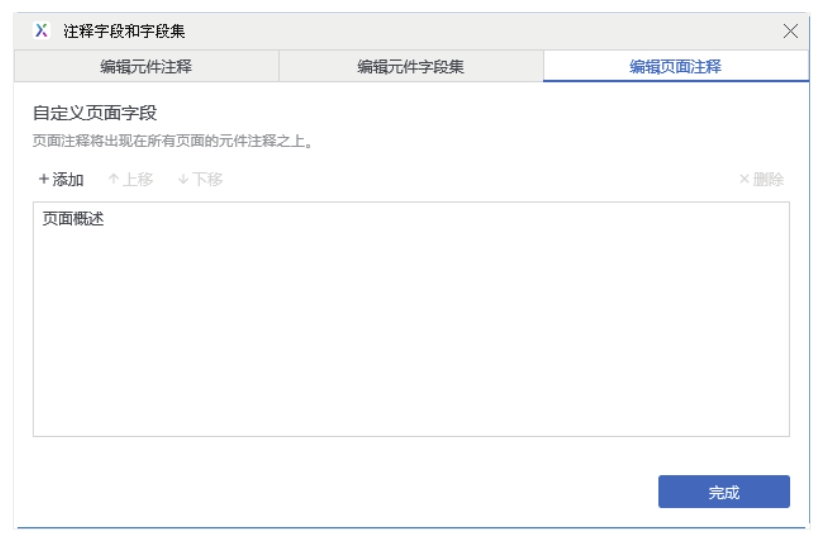819x538 pixels.
Task: Click the 注释字段和字段集 window title
Action: tap(125, 31)
